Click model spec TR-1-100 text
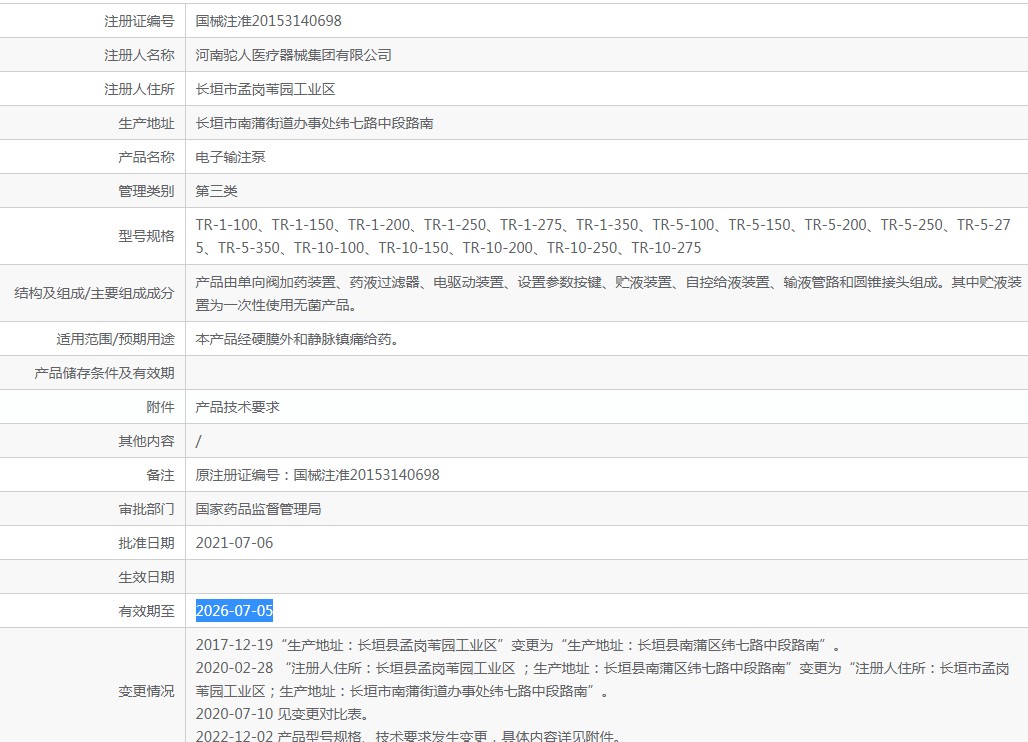Image resolution: width=1028 pixels, height=742 pixels. pos(227,225)
